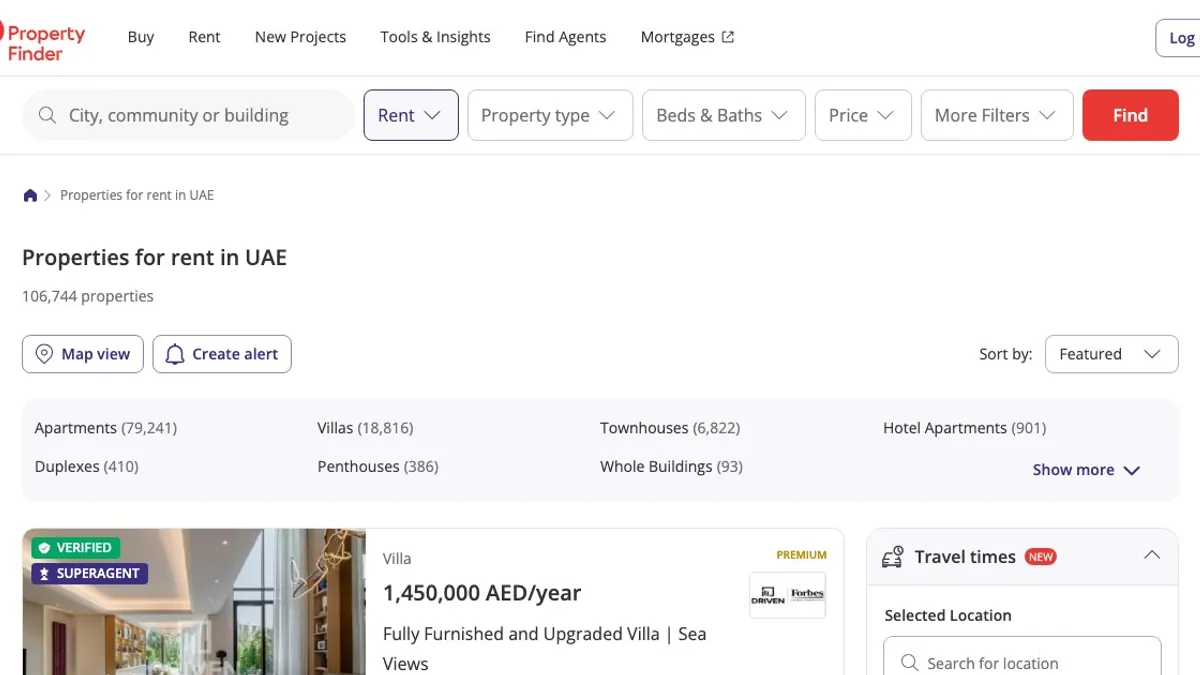
Task: Select the map pin icon on Map view
Action: [x=44, y=354]
